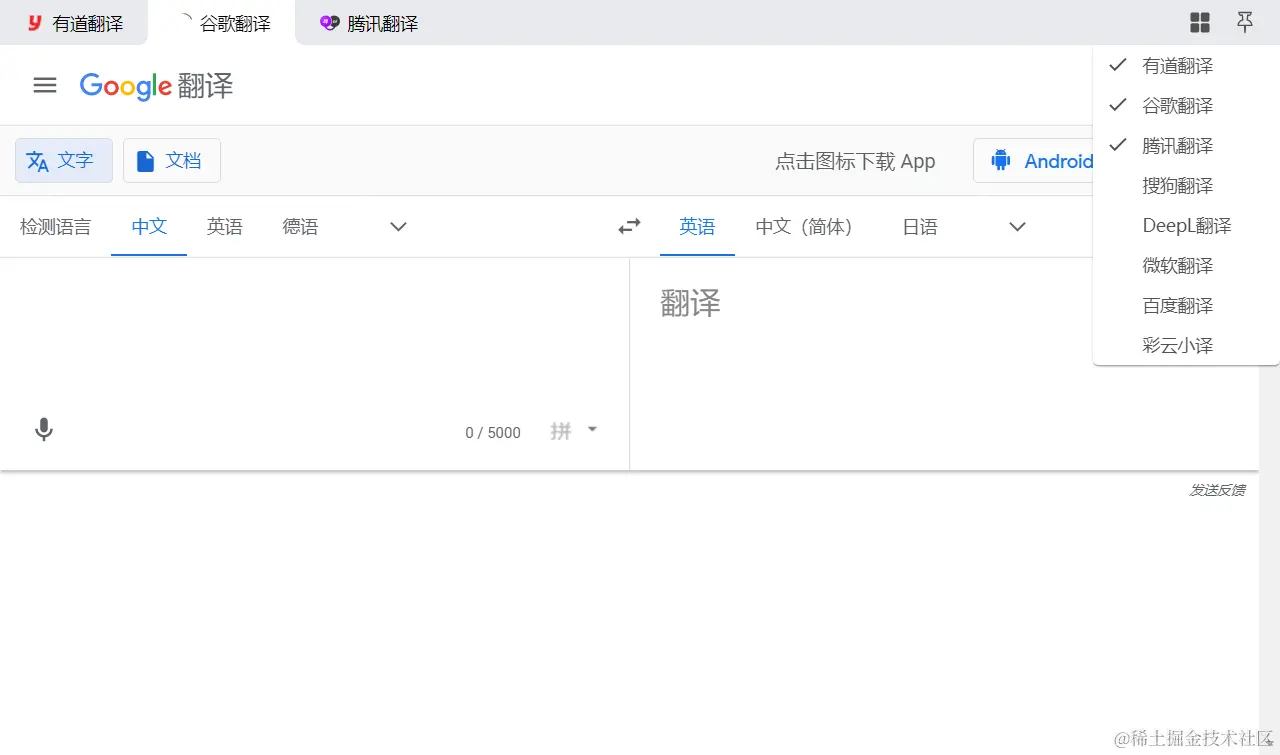Enable DeepL翻译 in the service menu
1280x755 pixels.
pyautogui.click(x=1186, y=225)
